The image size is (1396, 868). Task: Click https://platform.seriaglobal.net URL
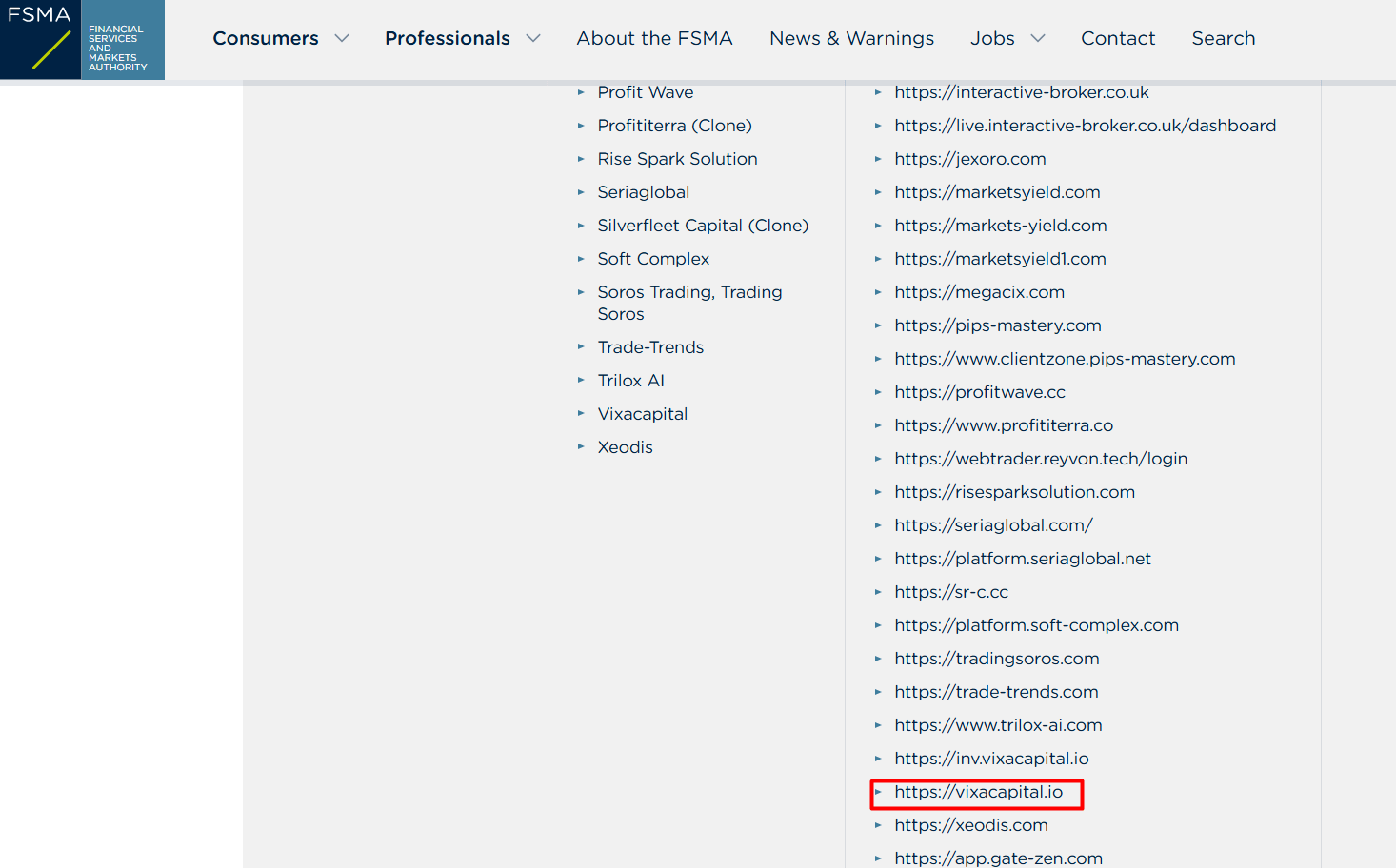[1023, 559]
